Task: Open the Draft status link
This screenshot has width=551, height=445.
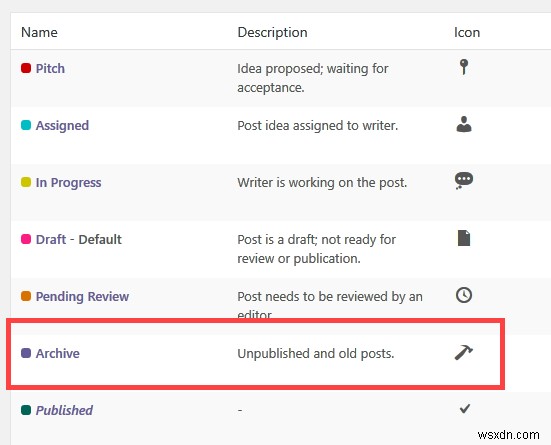Action: 51,239
